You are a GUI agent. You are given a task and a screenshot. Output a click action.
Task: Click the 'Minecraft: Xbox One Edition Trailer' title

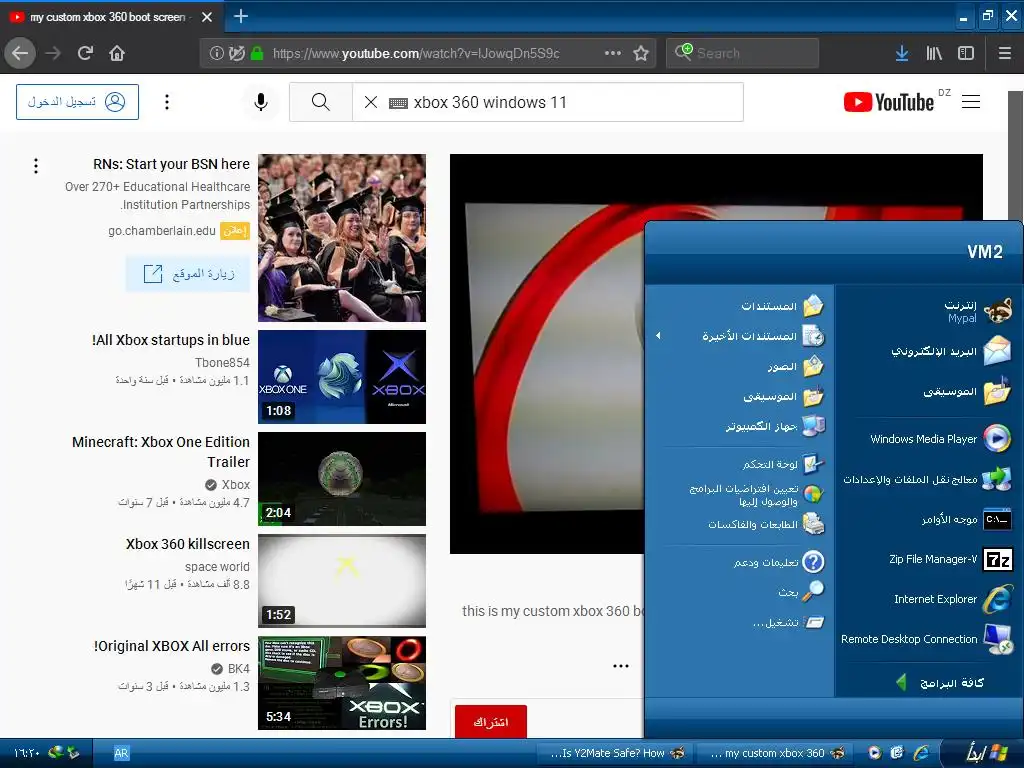161,451
